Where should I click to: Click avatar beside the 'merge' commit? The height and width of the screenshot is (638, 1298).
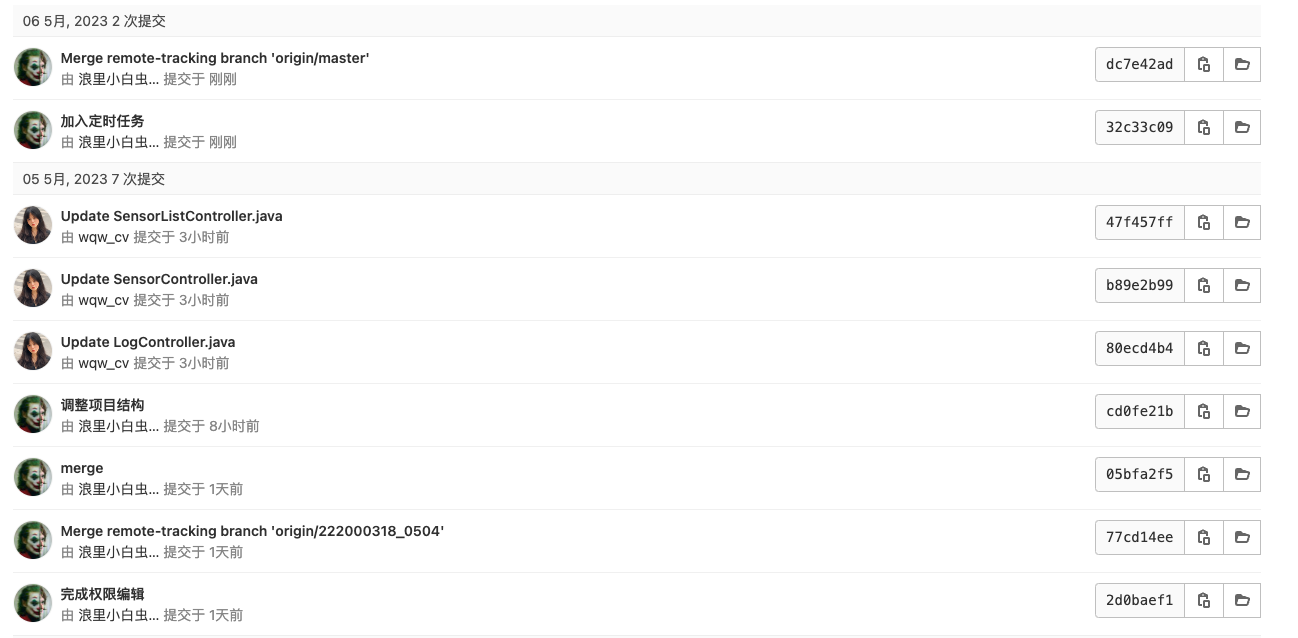[x=33, y=476]
